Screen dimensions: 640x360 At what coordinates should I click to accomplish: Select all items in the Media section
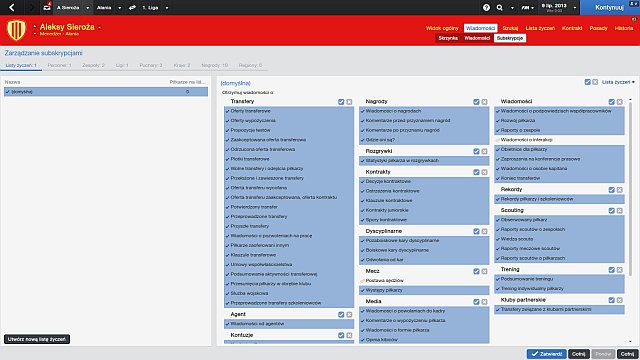(476, 302)
